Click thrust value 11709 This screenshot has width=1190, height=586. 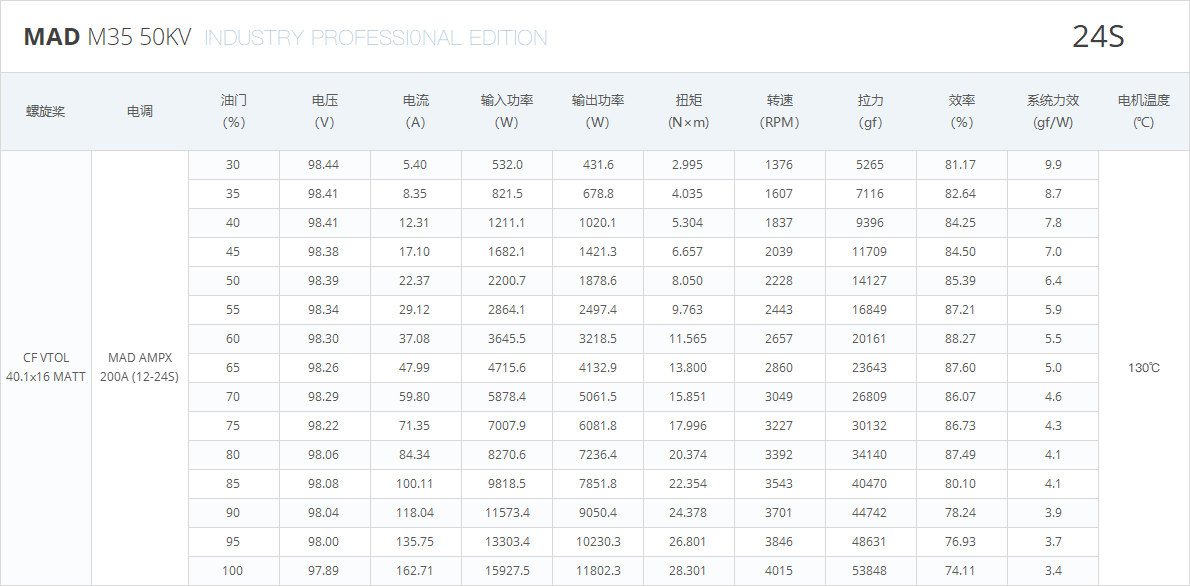point(870,251)
